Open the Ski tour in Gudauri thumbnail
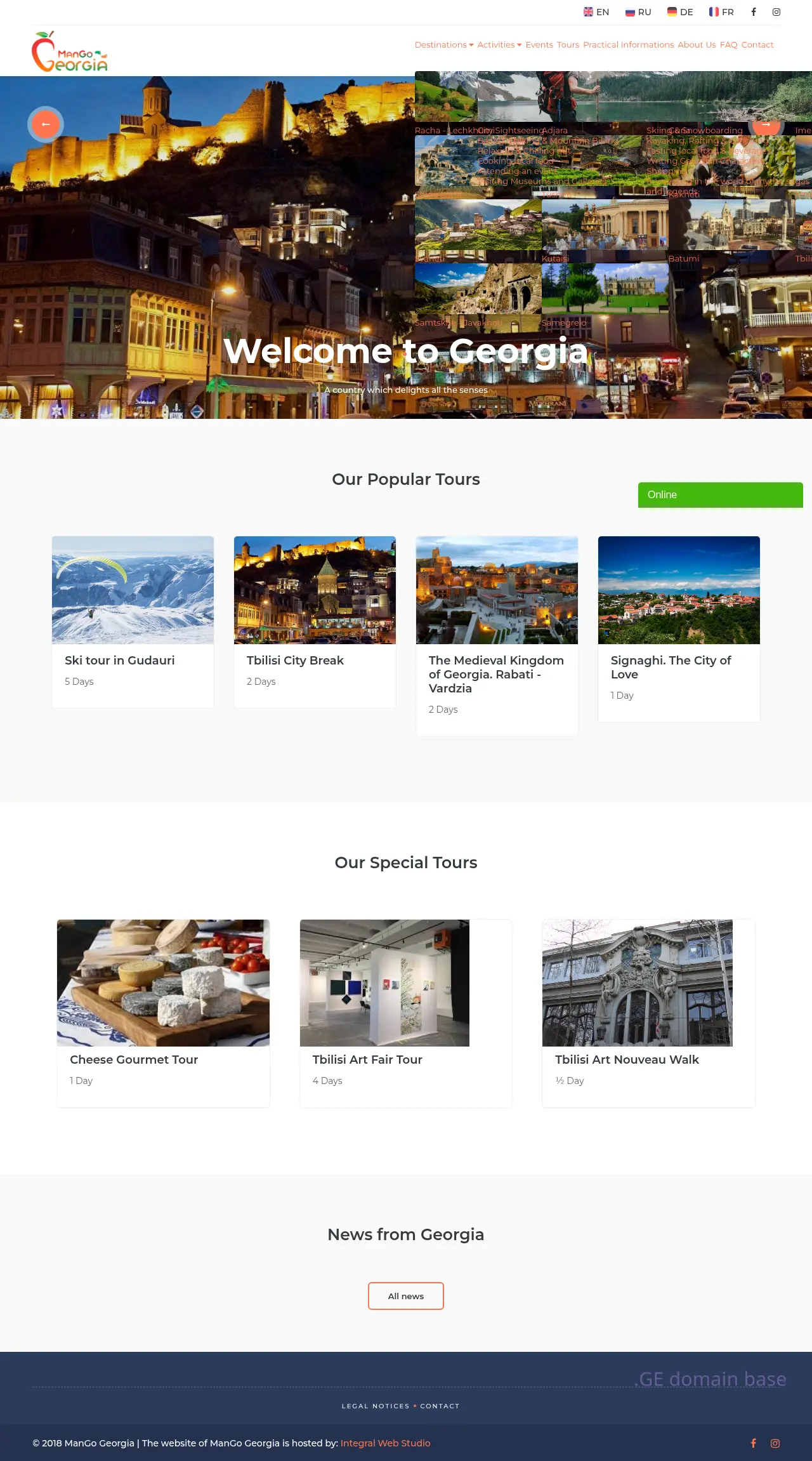The image size is (812, 1461). pyautogui.click(x=133, y=590)
